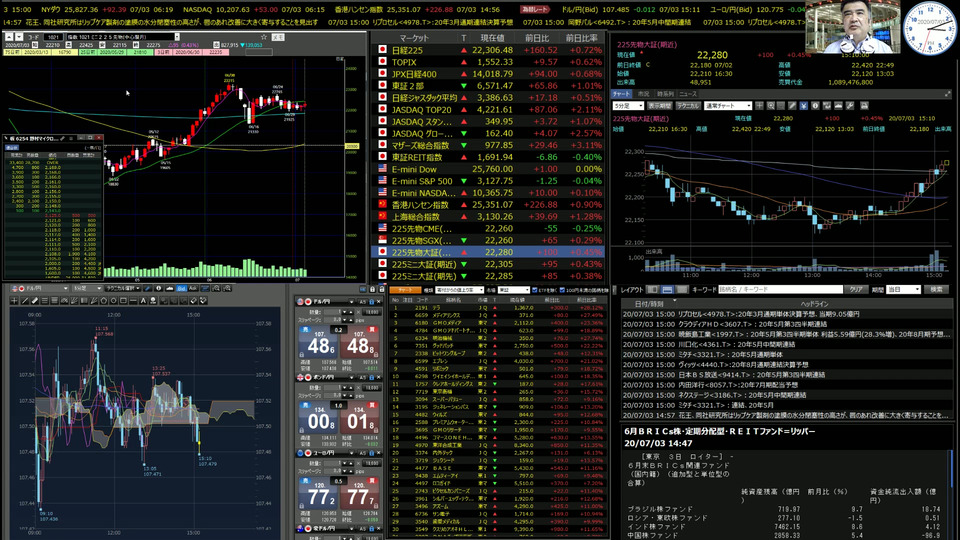Image resolution: width=960 pixels, height=540 pixels.
Task: Click the 検索 search button
Action: (x=937, y=289)
